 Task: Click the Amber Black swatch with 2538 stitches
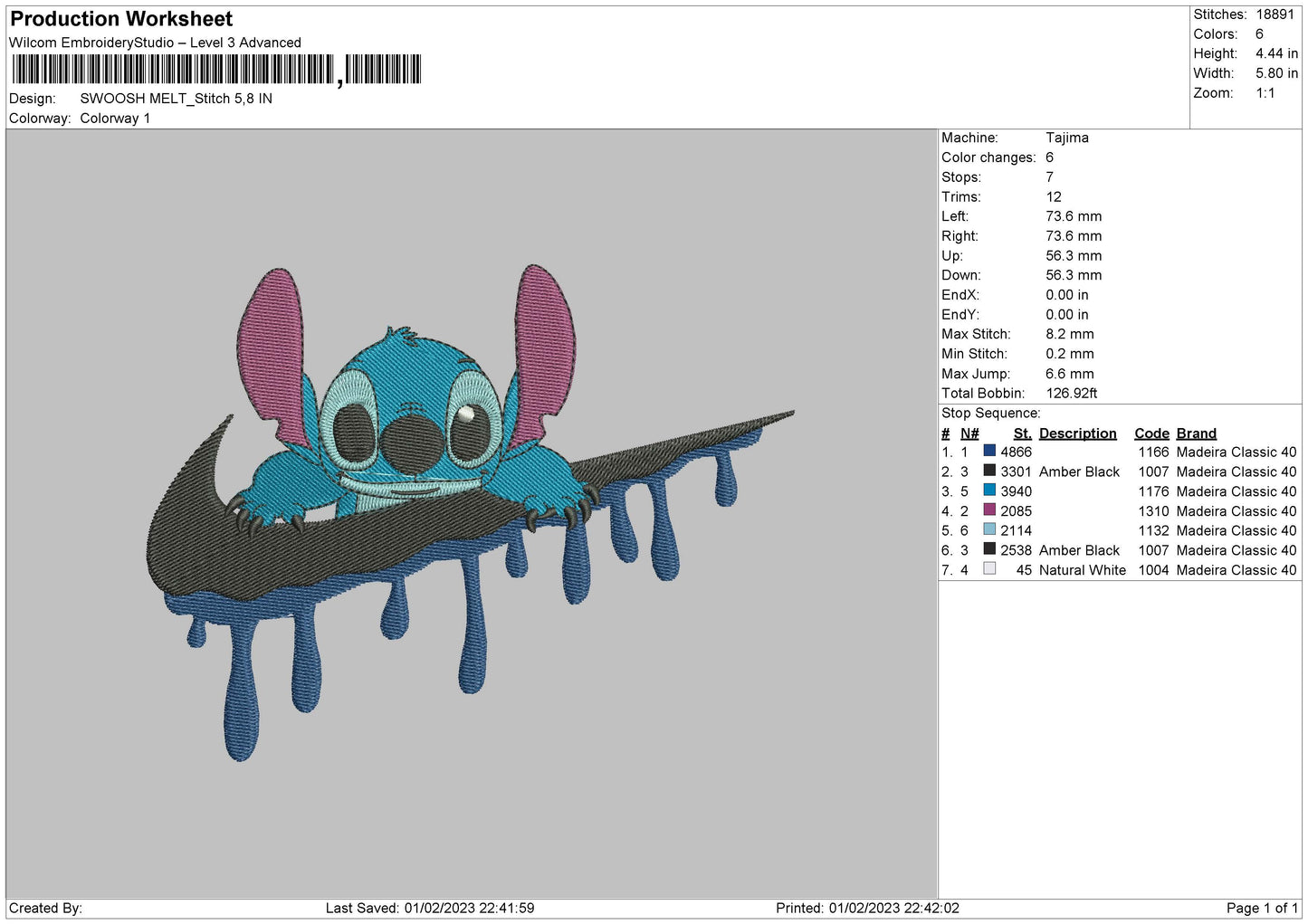[x=989, y=549]
